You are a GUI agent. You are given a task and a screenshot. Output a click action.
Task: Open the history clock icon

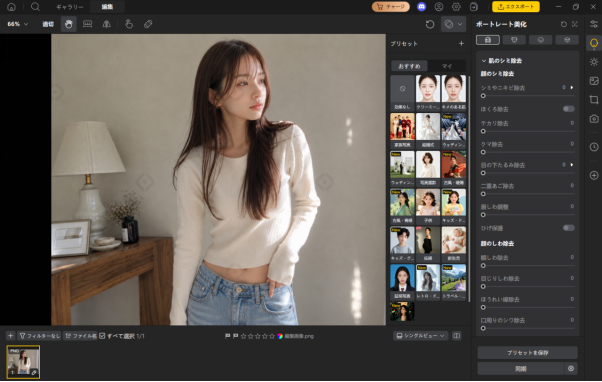coord(594,147)
